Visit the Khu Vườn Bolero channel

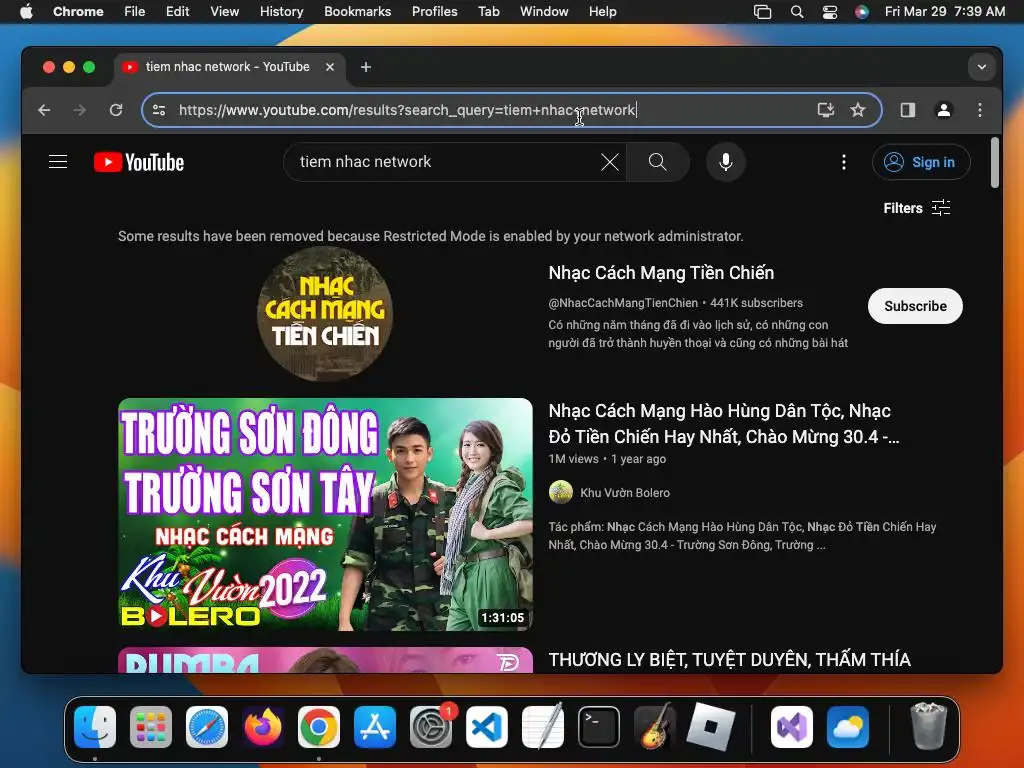(x=625, y=492)
